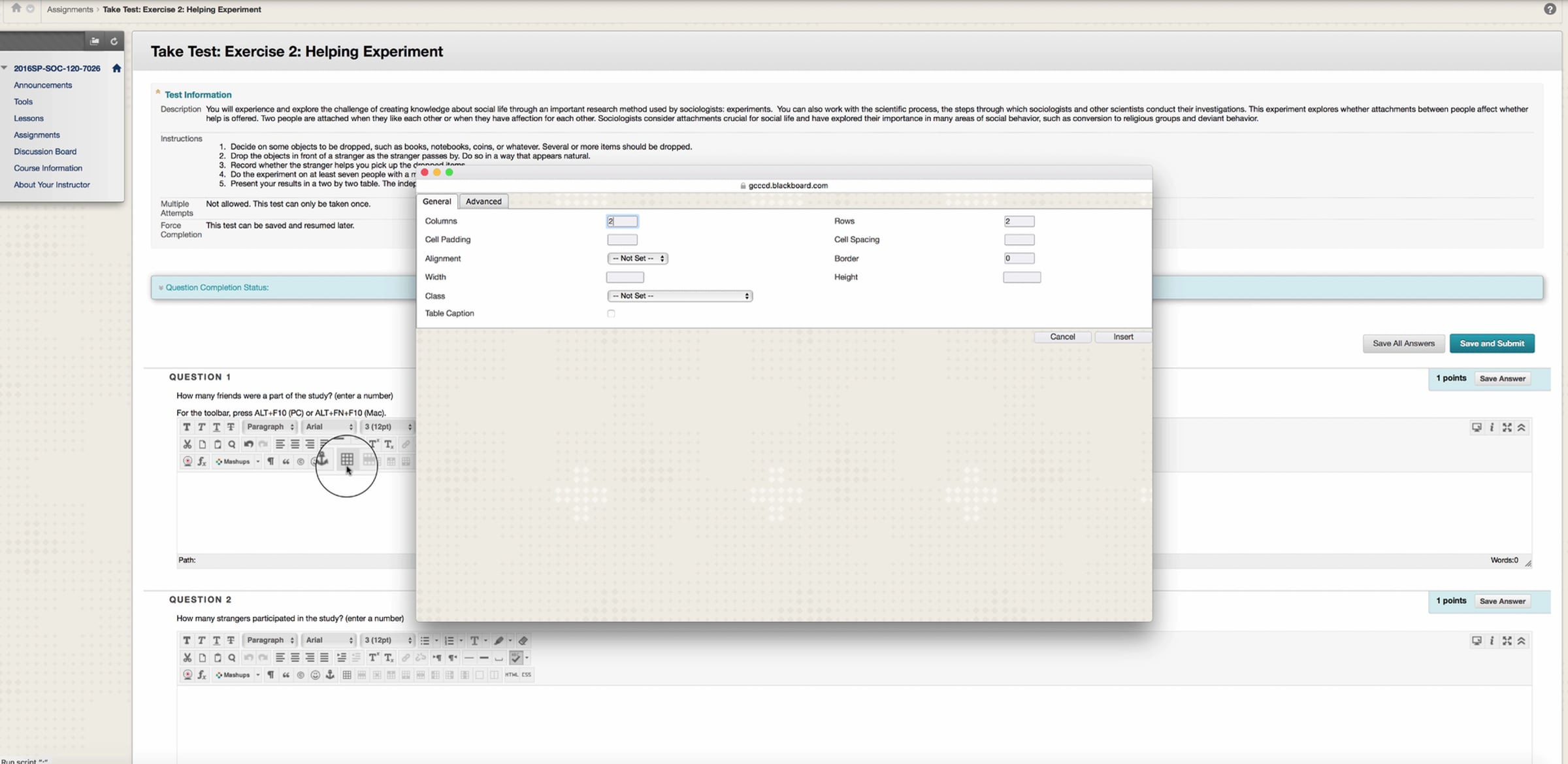Click Save All Answers button
The height and width of the screenshot is (764, 1568).
[1403, 343]
